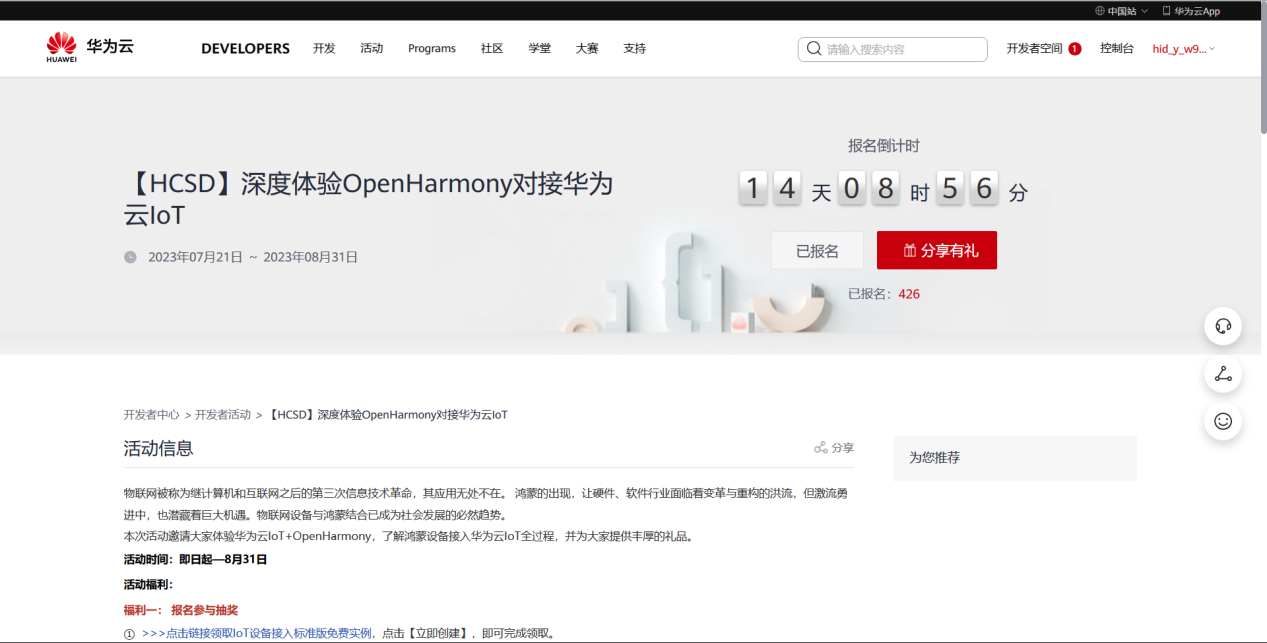1267x643 pixels.
Task: Click the 为您推荐 panel header
Action: (1015, 458)
